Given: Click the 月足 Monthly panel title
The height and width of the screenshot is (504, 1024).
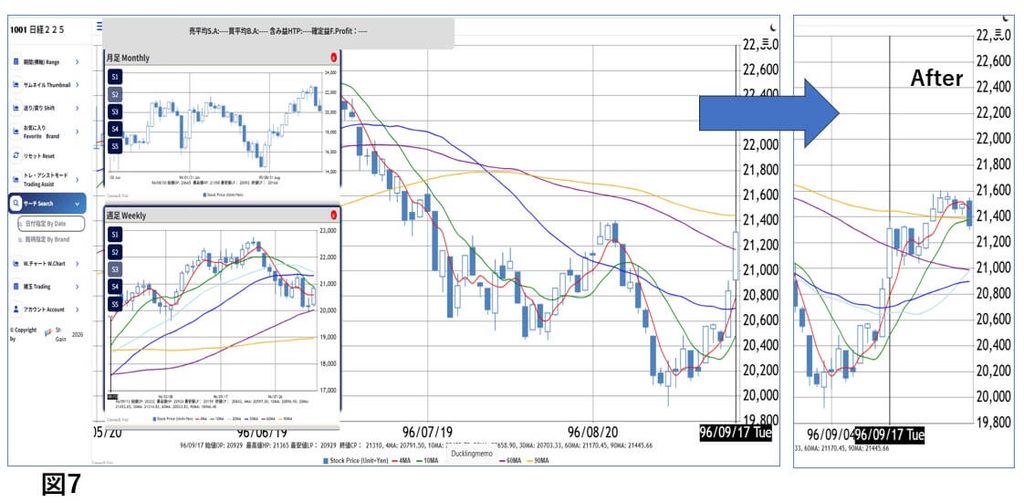Looking at the screenshot, I should tap(127, 57).
